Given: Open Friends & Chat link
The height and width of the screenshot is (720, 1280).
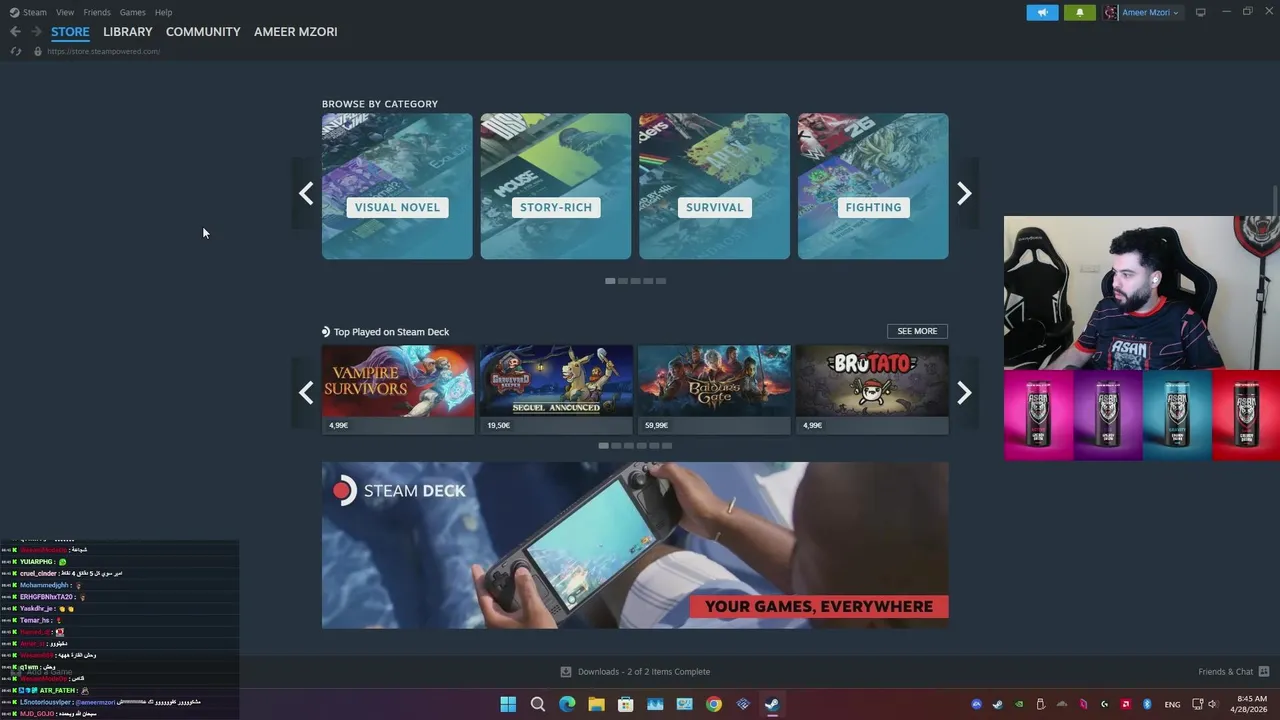Looking at the screenshot, I should click(1225, 672).
